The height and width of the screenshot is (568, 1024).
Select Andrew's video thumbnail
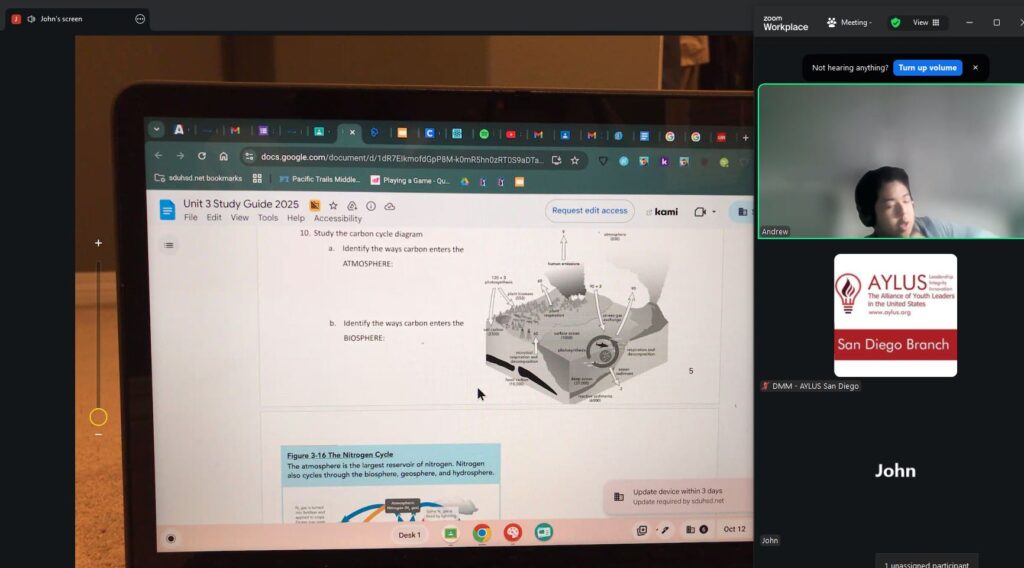tap(890, 161)
